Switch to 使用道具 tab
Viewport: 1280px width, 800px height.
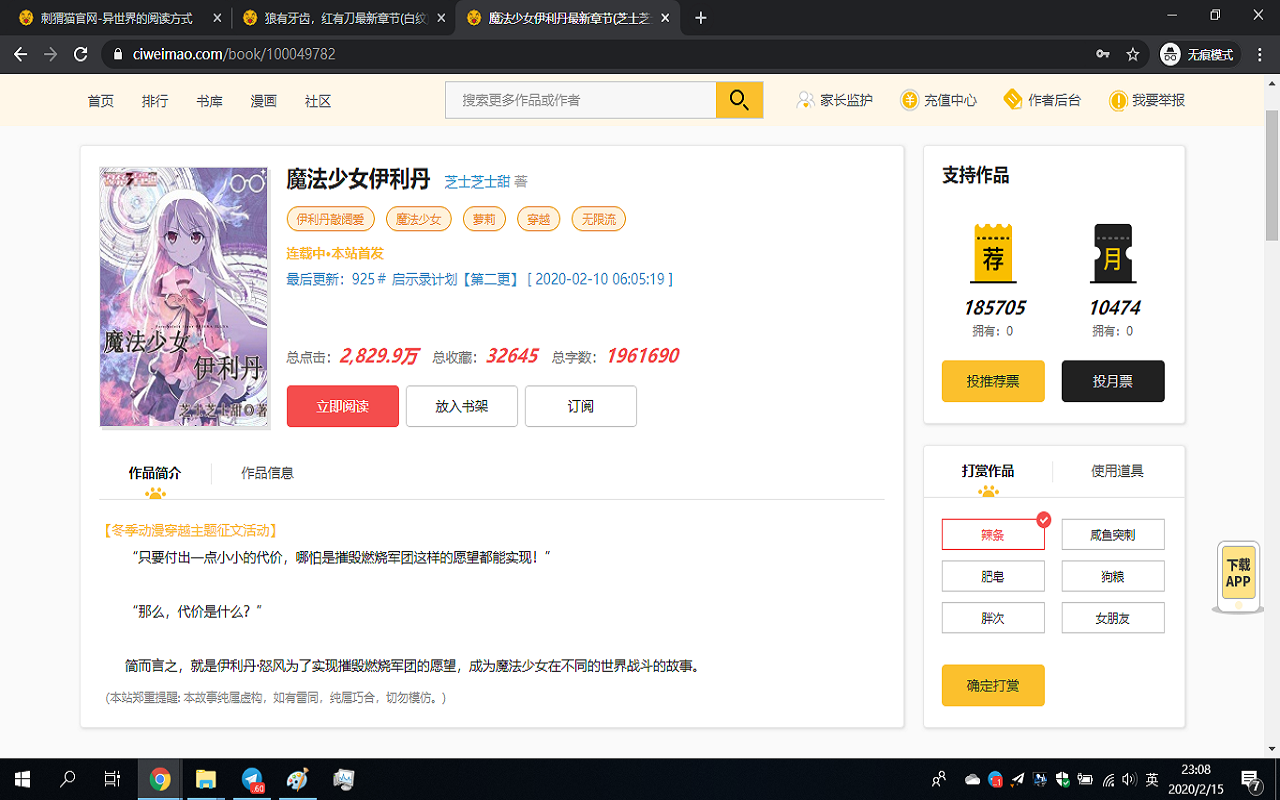pyautogui.click(x=1117, y=471)
